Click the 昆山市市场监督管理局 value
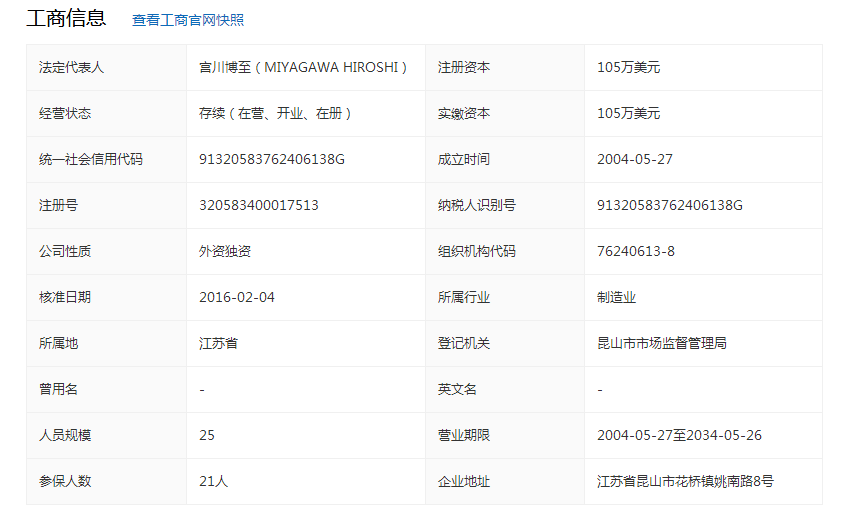Screen dimensions: 852x515 pos(662,343)
